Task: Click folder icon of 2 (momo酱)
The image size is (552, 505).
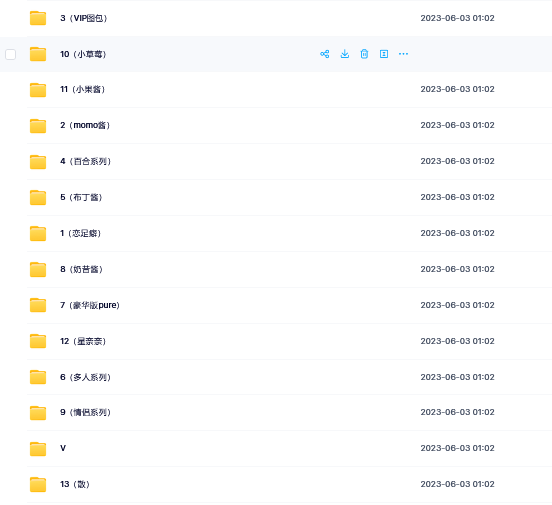Action: pos(38,126)
